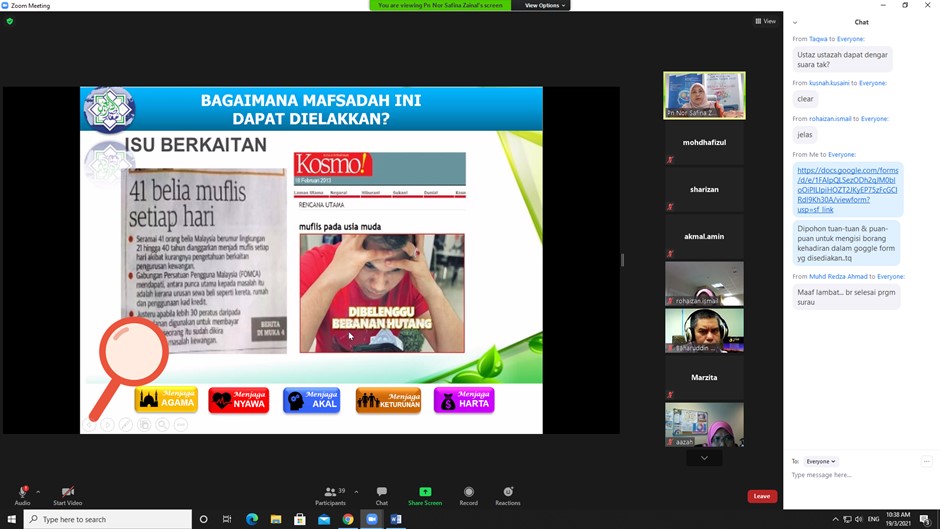Open volume control in system tray

(859, 519)
